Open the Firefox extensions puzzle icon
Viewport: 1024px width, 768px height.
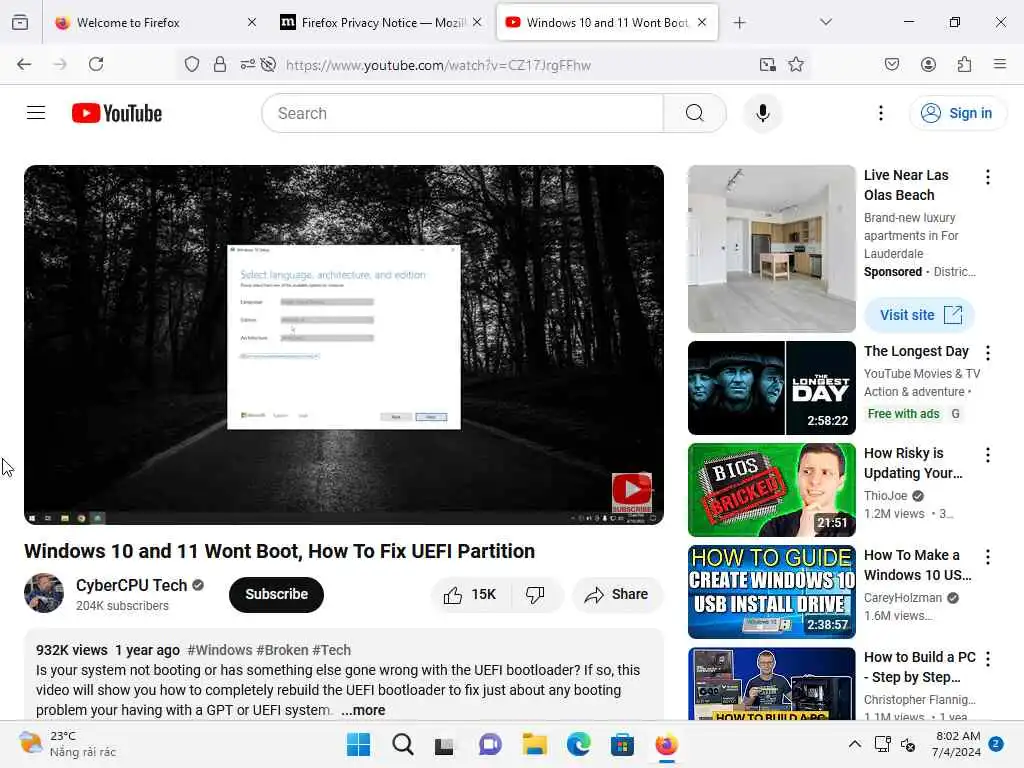[x=964, y=64]
